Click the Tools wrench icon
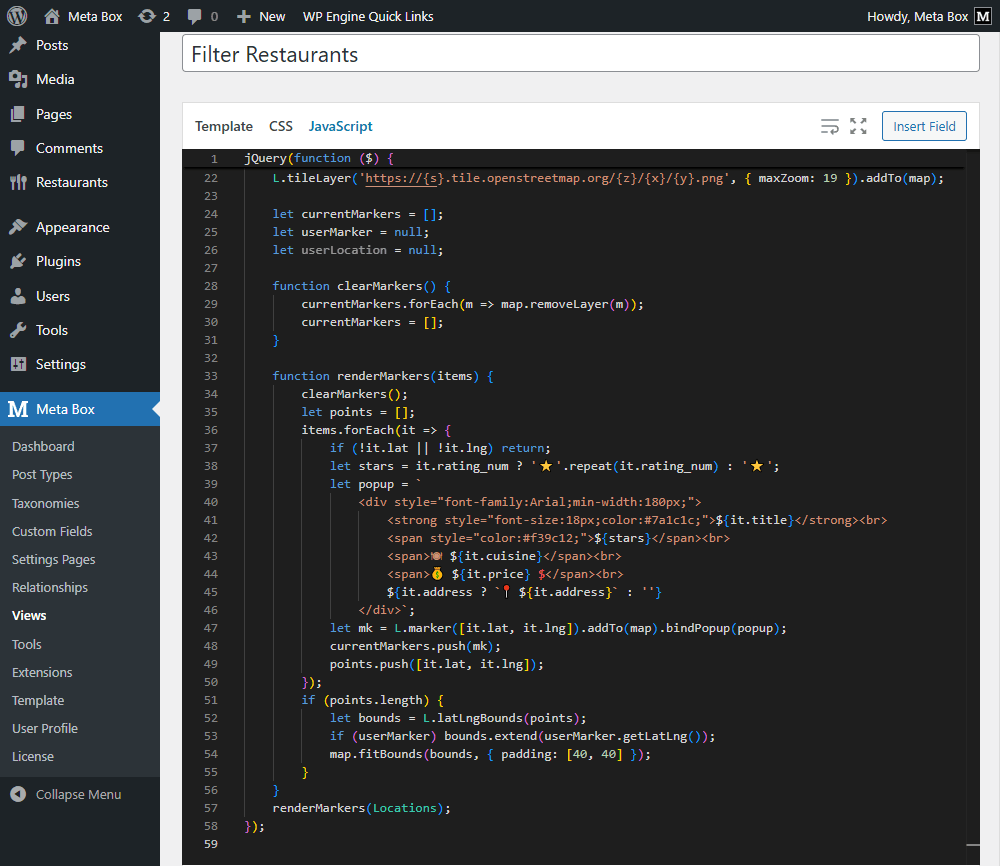The width and height of the screenshot is (1000, 866). [x=20, y=330]
